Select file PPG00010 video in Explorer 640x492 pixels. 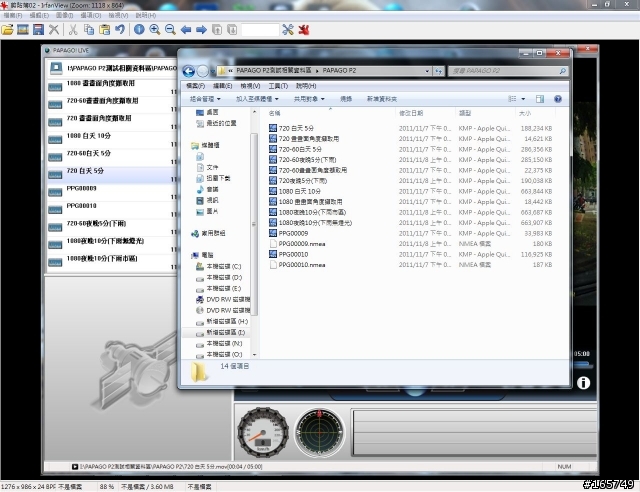point(293,254)
